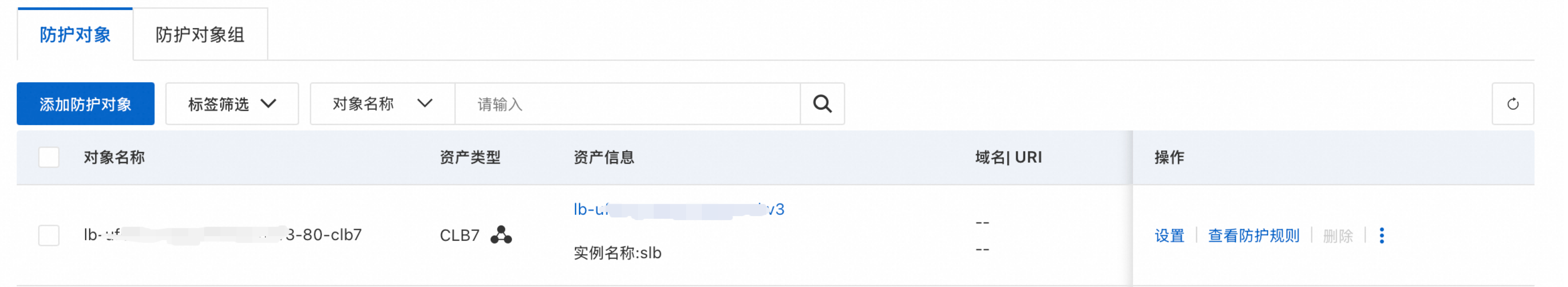Expand the 标签筛选 dropdown
This screenshot has height=287, width=1568.
tap(232, 104)
